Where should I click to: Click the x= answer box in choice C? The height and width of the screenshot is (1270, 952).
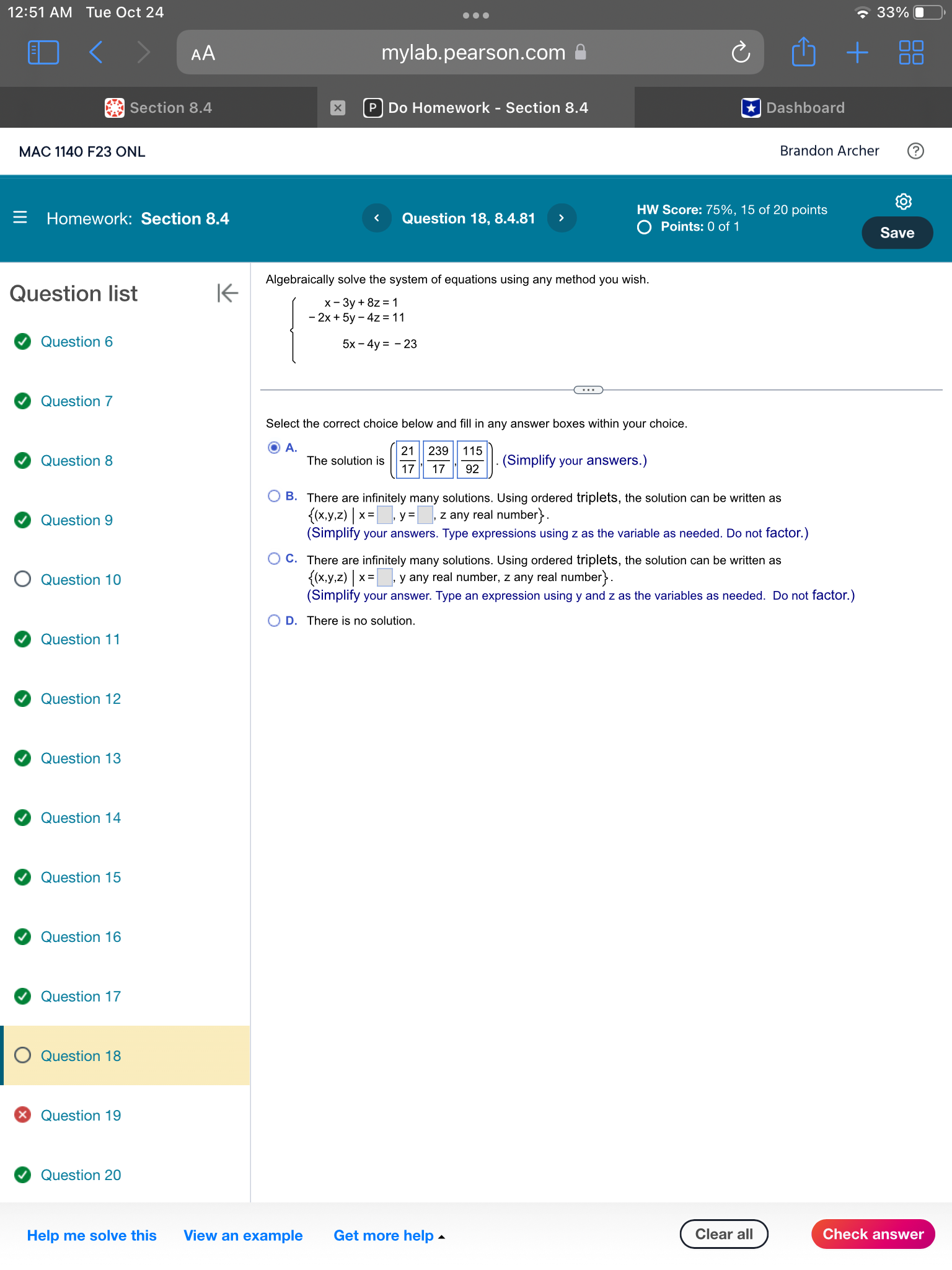(385, 577)
